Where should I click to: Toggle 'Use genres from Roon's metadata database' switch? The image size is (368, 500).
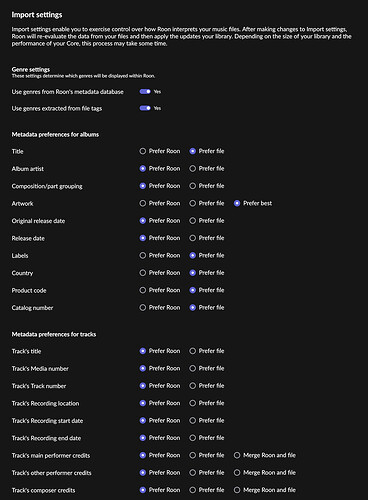pos(145,92)
